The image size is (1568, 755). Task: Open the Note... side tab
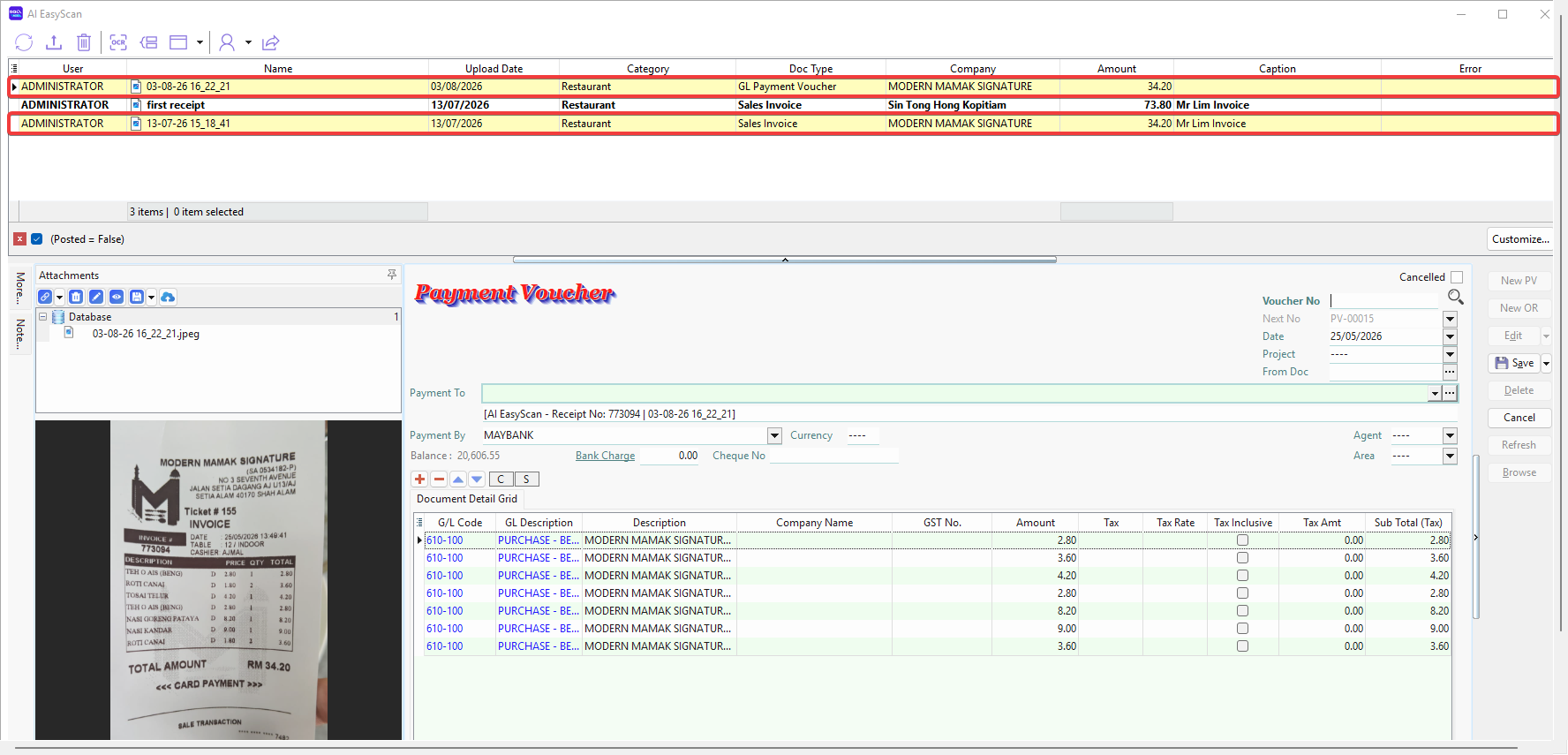[x=20, y=334]
